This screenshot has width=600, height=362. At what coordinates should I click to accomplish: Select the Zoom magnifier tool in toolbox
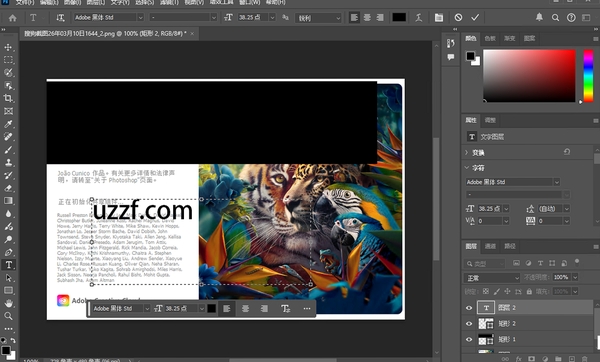8,316
